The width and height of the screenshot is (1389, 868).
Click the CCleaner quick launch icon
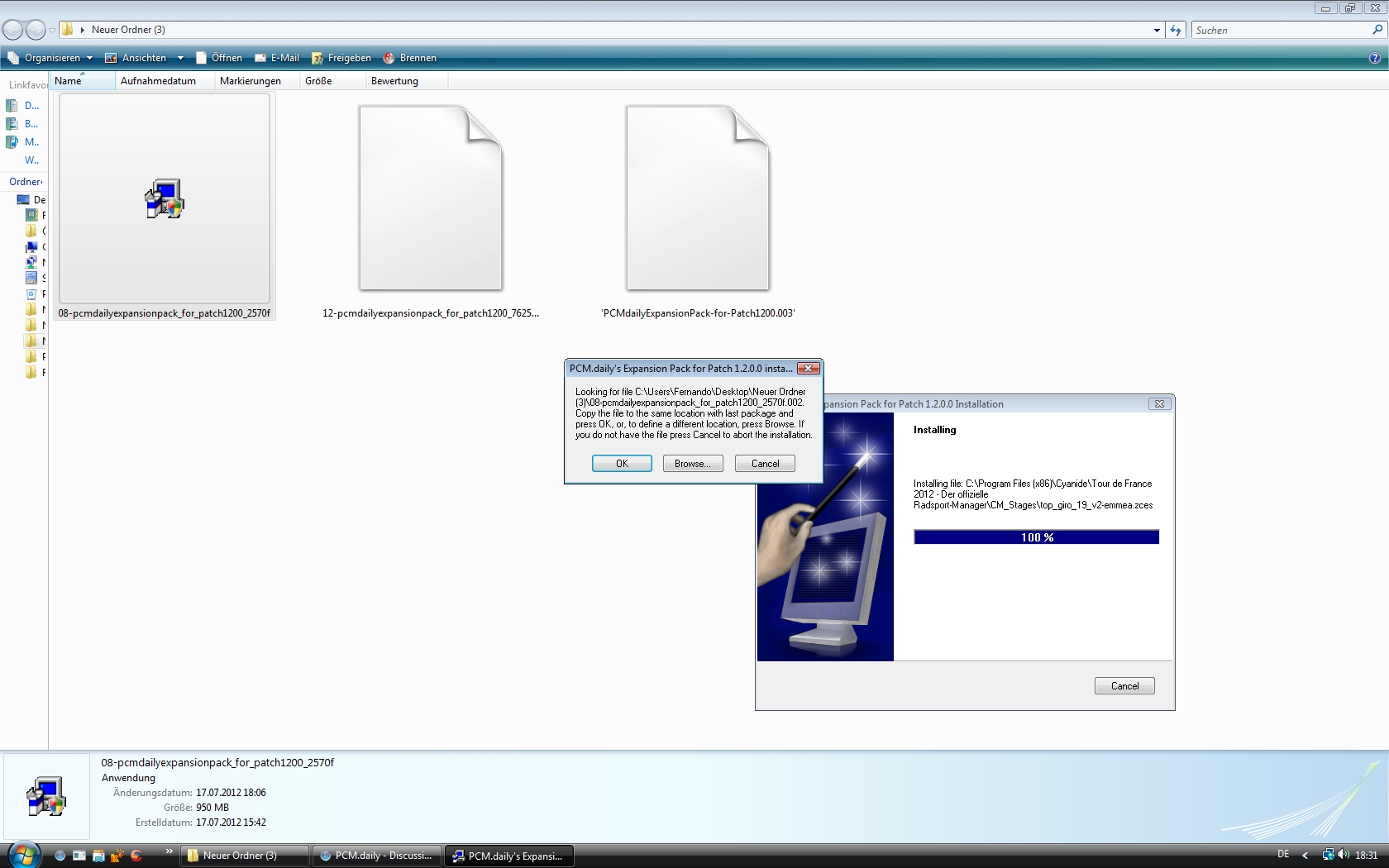click(136, 856)
